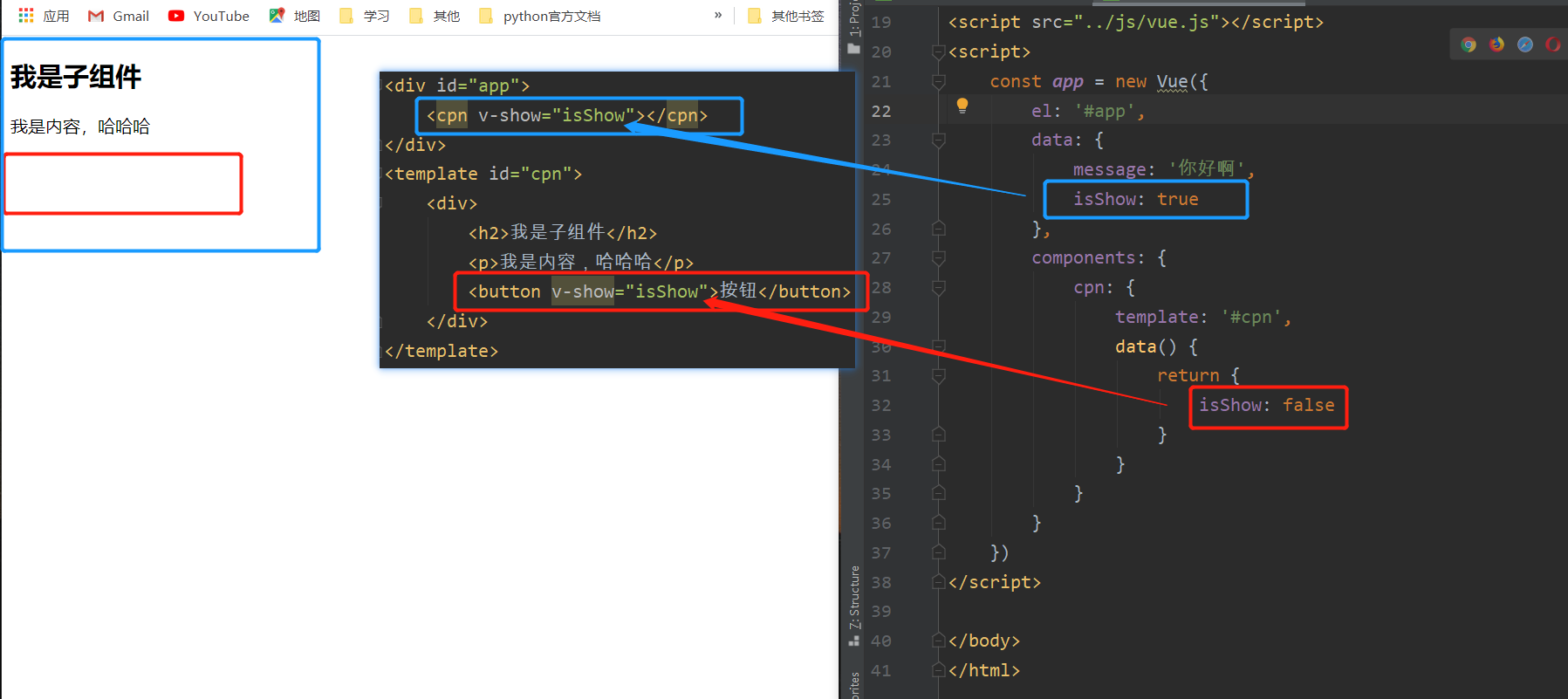
Task: Collapse the components object at line 27
Action: coord(939,257)
